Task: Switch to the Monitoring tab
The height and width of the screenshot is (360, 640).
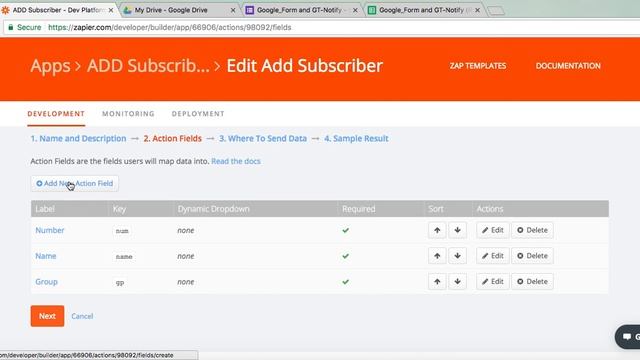Action: pos(128,114)
